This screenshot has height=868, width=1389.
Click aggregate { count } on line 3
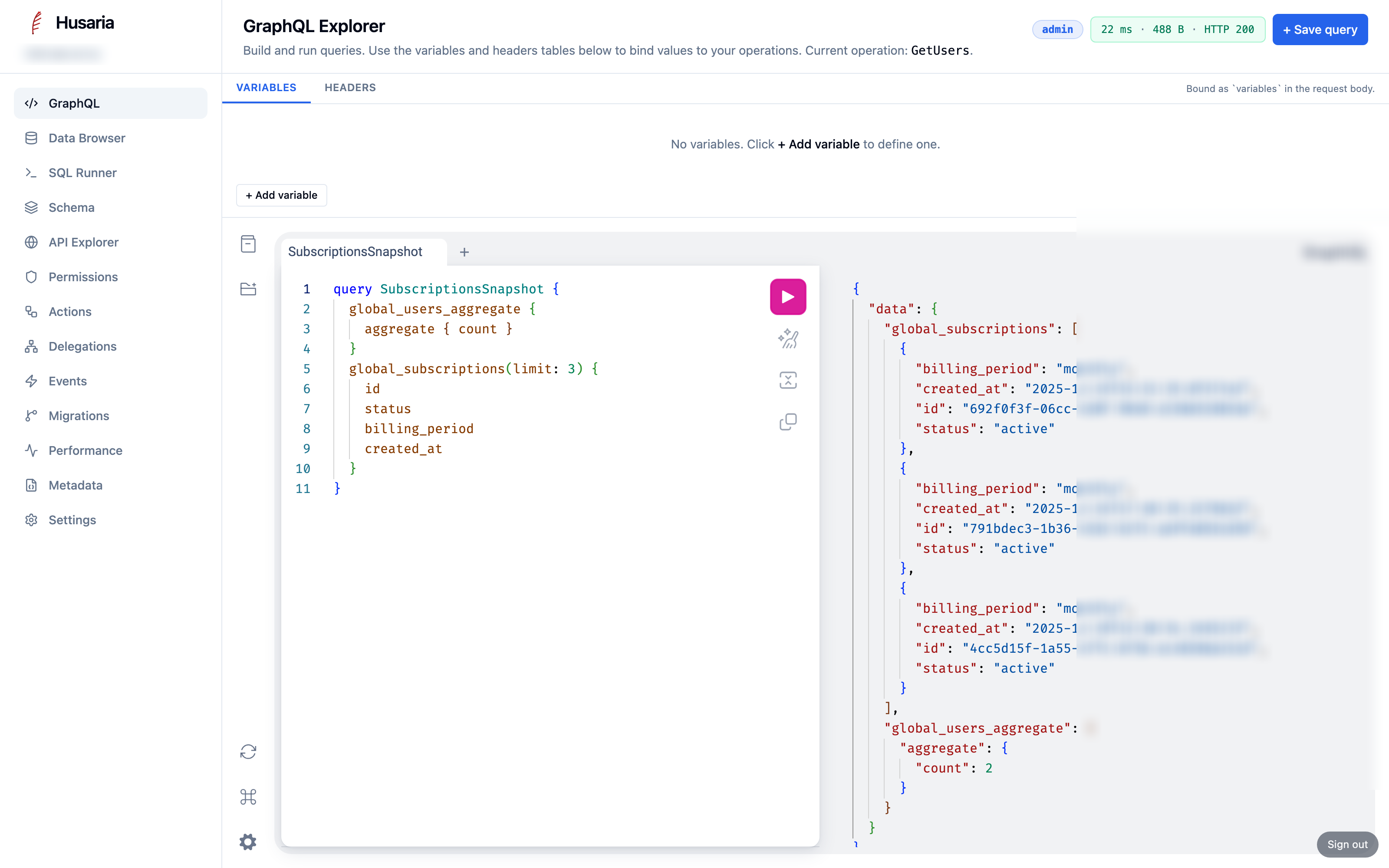pos(438,329)
